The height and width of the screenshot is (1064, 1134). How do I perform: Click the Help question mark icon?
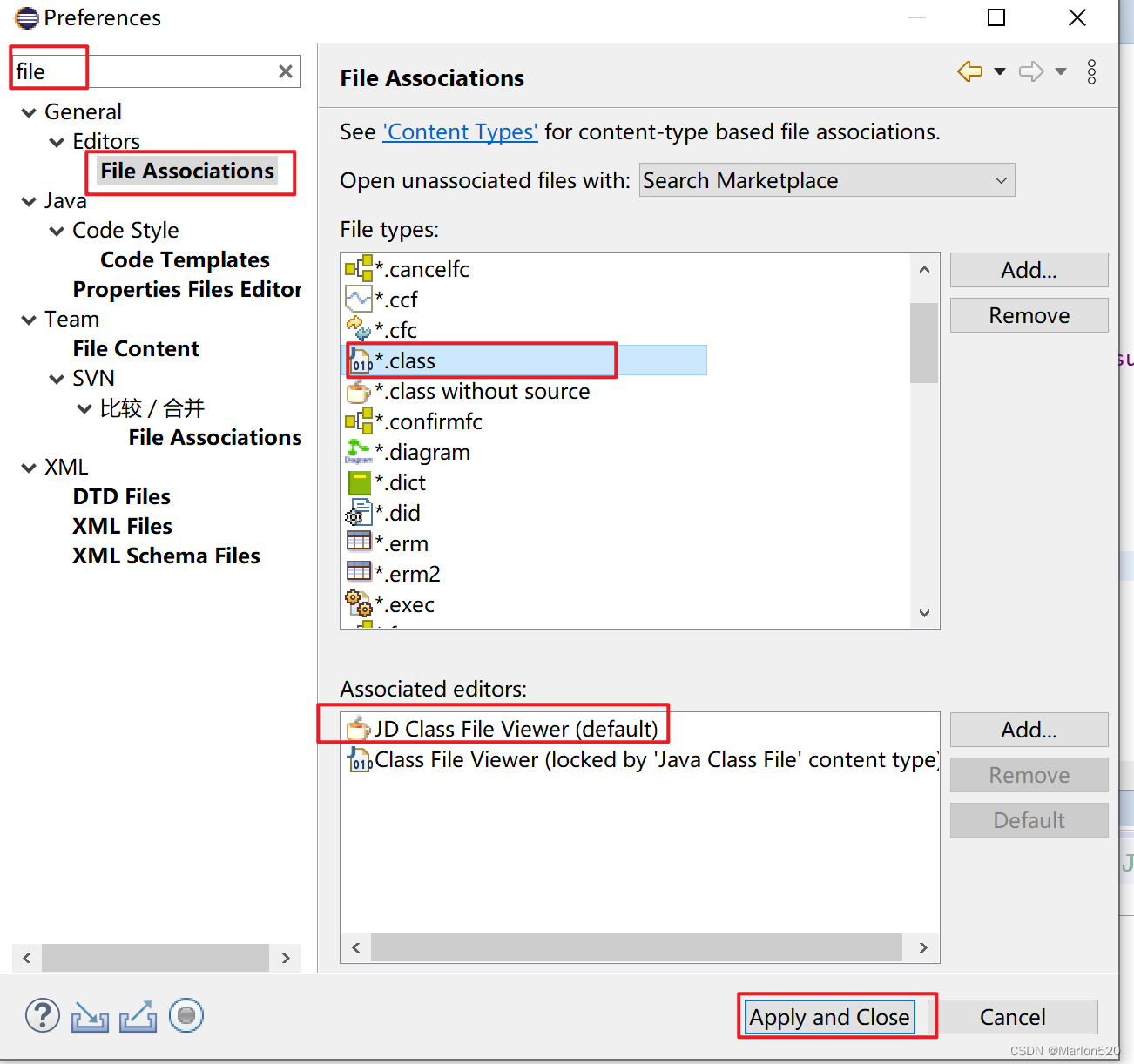(43, 1015)
